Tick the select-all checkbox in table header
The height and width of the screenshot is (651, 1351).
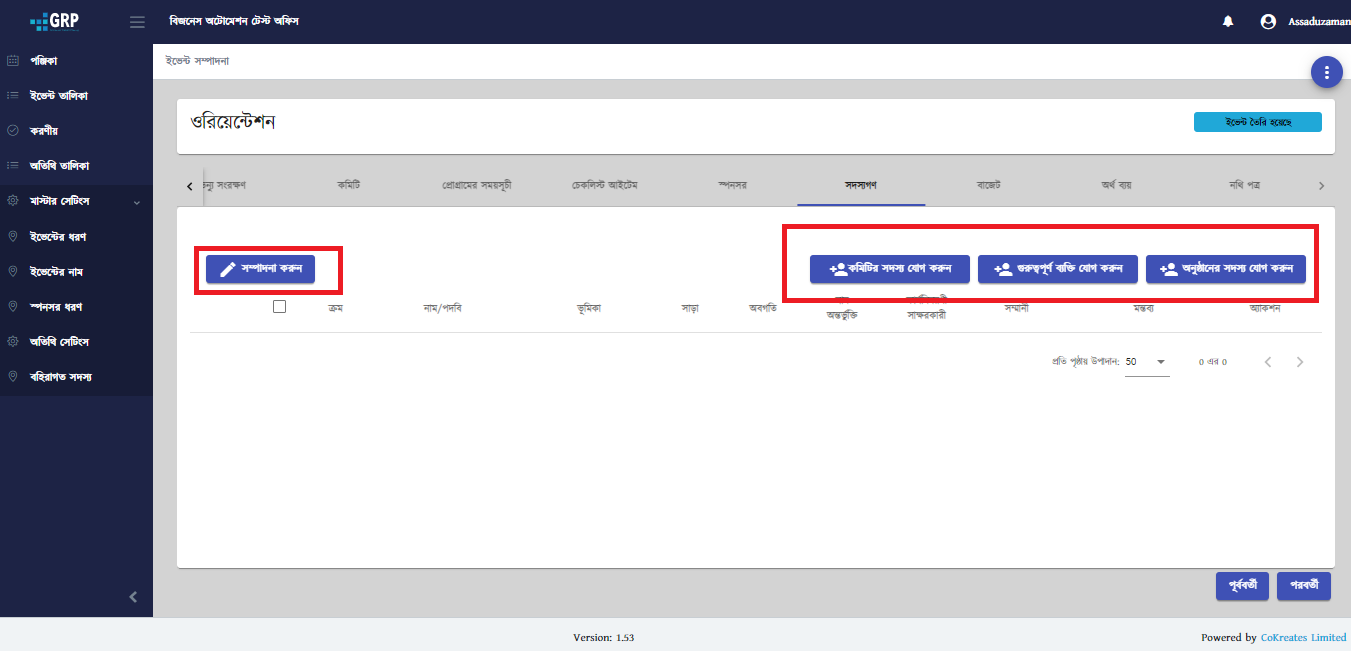coord(280,307)
